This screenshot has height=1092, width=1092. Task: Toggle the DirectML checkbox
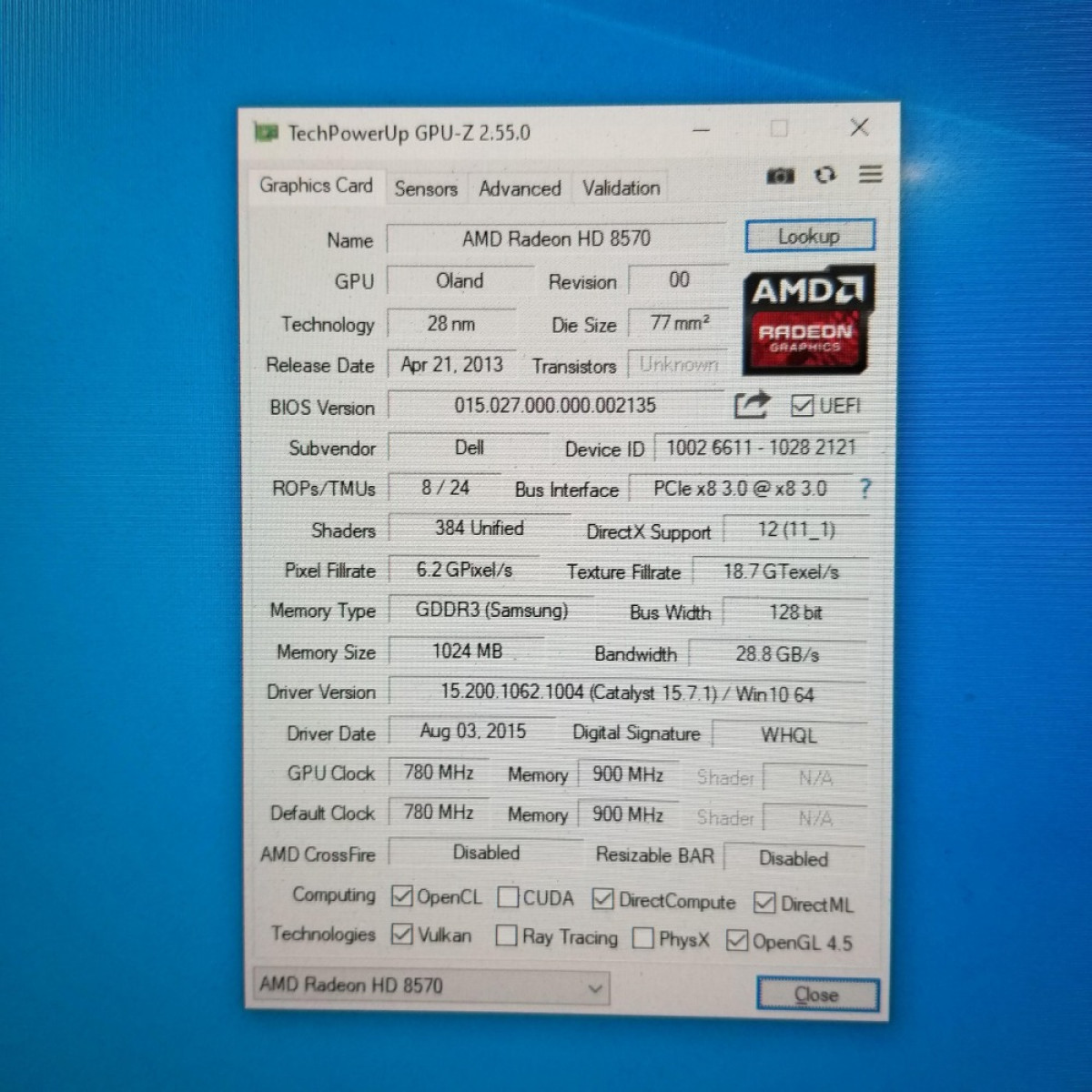pyautogui.click(x=764, y=903)
